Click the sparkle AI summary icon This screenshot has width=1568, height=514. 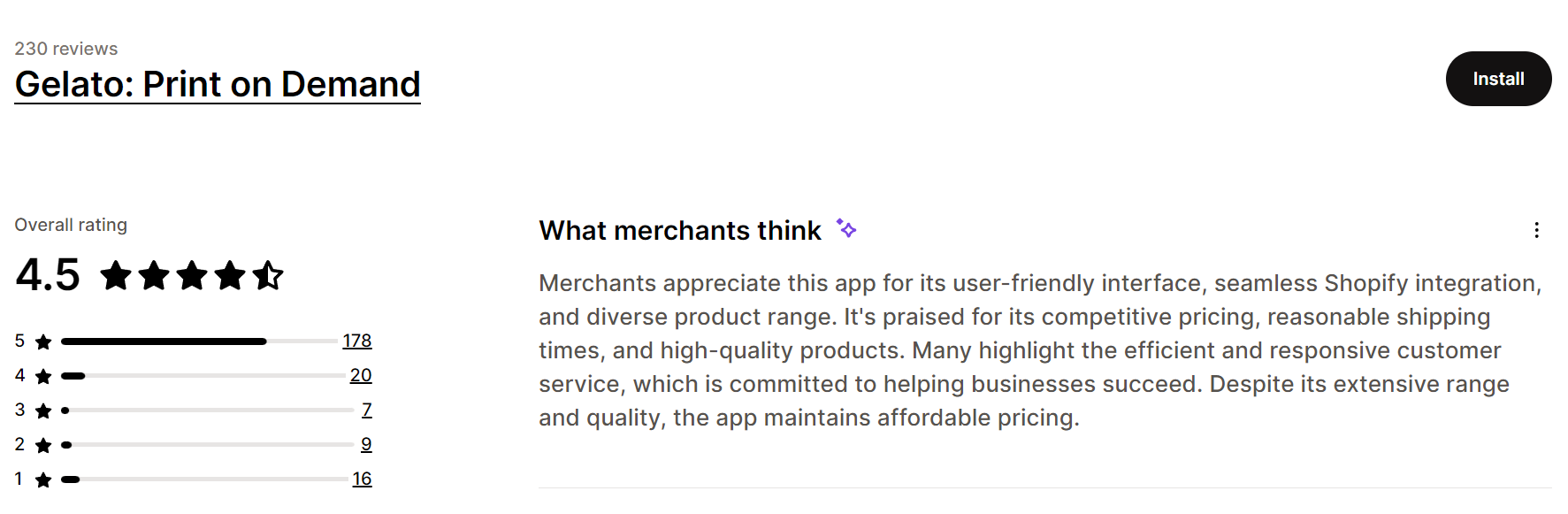tap(847, 228)
